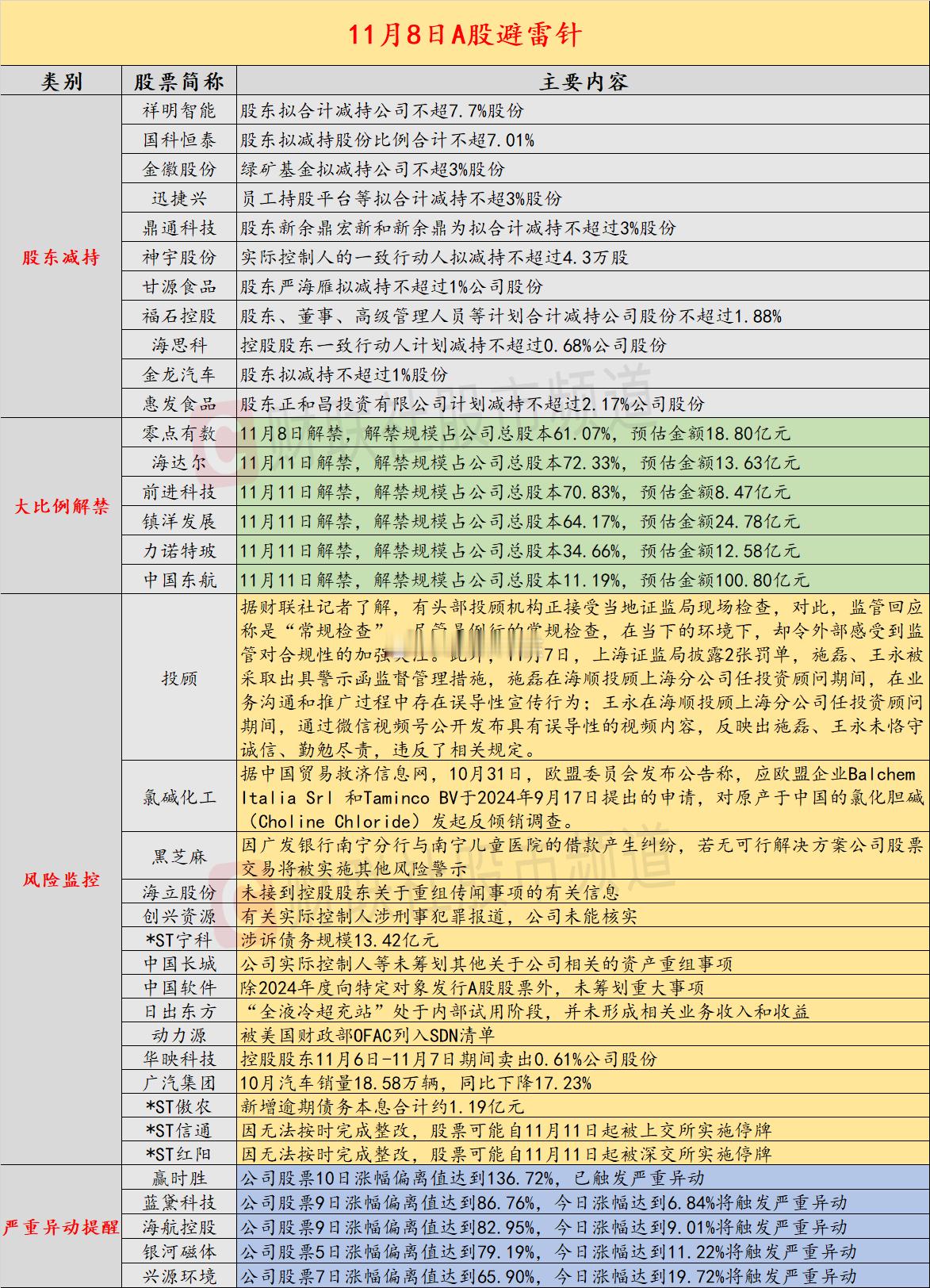Viewport: 930px width, 1288px height.
Task: Click text 新增逾期债务本息合计约1.19亿元
Action: (x=382, y=1106)
